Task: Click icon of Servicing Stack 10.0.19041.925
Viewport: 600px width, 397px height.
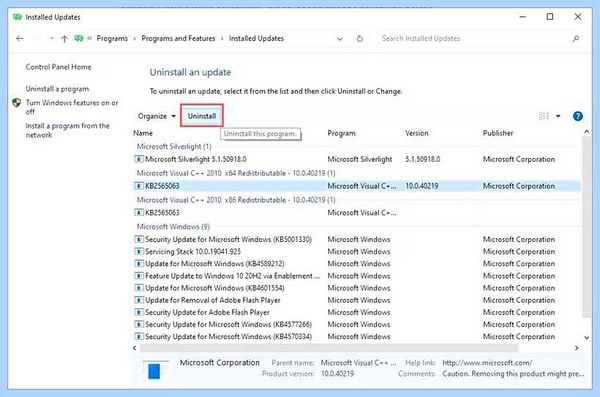Action: [139, 252]
